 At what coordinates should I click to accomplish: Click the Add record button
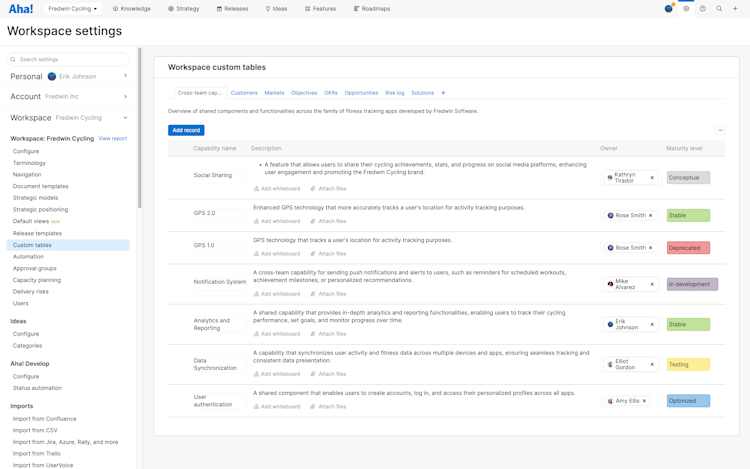[x=186, y=130]
